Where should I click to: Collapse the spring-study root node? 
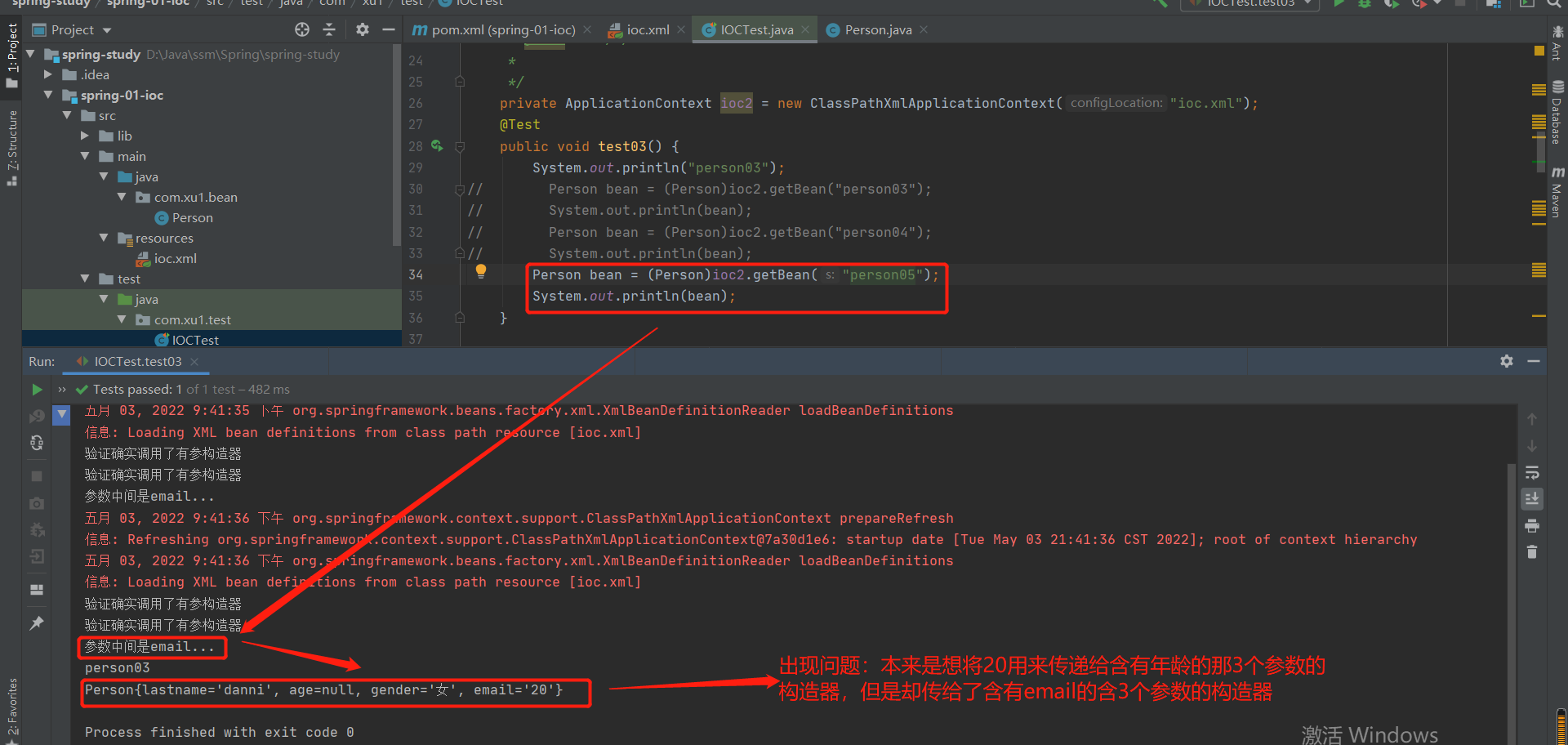point(31,54)
